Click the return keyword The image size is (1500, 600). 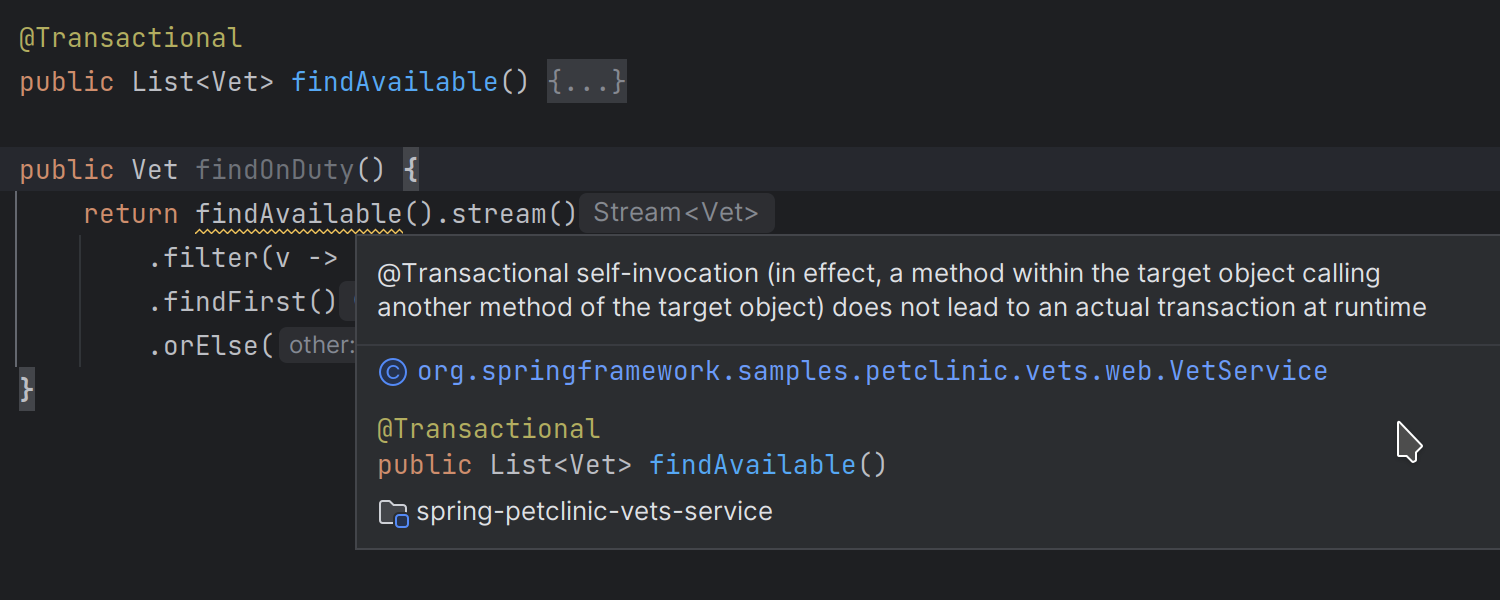(x=131, y=214)
